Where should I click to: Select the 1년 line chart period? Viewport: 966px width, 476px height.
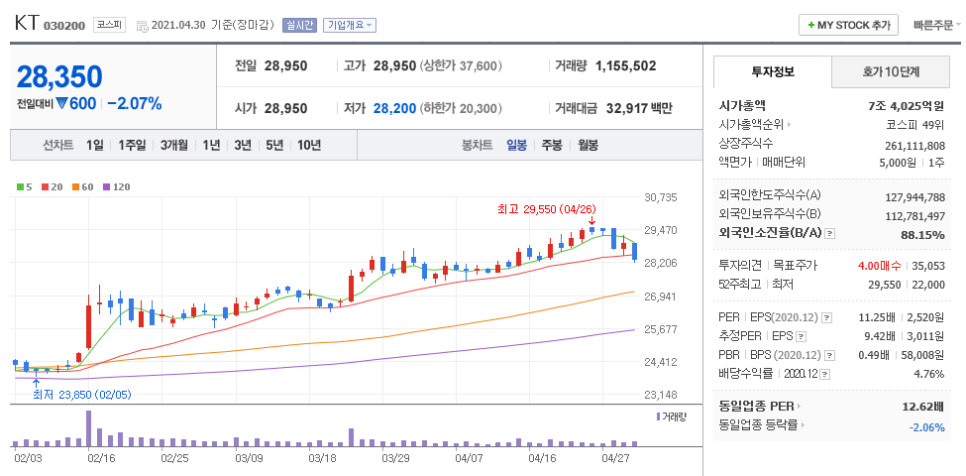pyautogui.click(x=211, y=145)
